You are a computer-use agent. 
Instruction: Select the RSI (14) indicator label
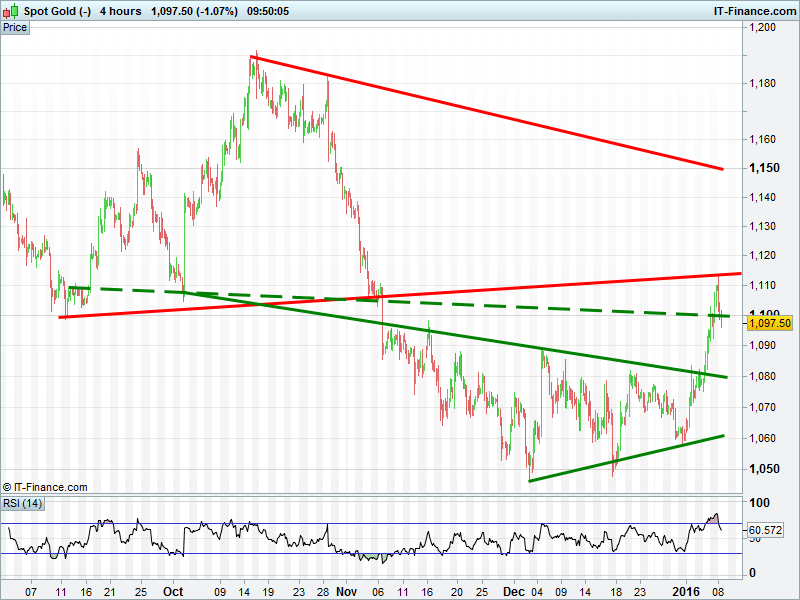pyautogui.click(x=22, y=502)
